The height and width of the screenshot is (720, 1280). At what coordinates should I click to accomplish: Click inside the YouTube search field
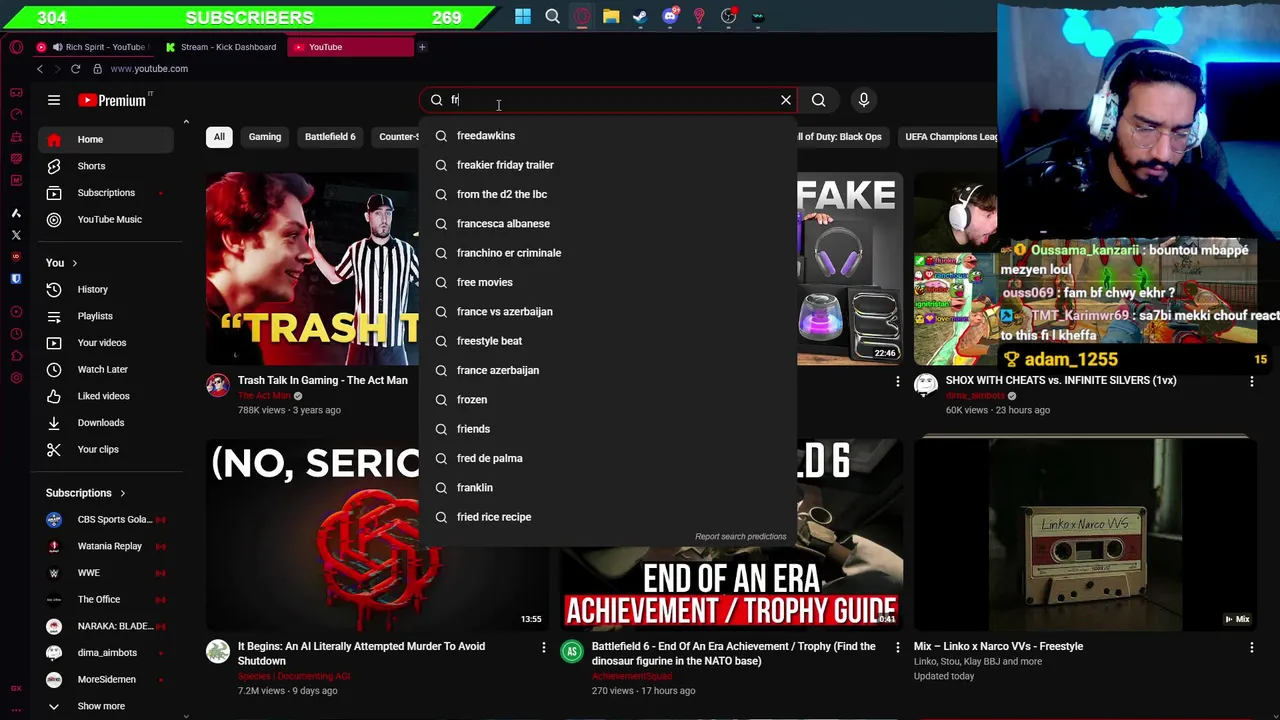(610, 100)
